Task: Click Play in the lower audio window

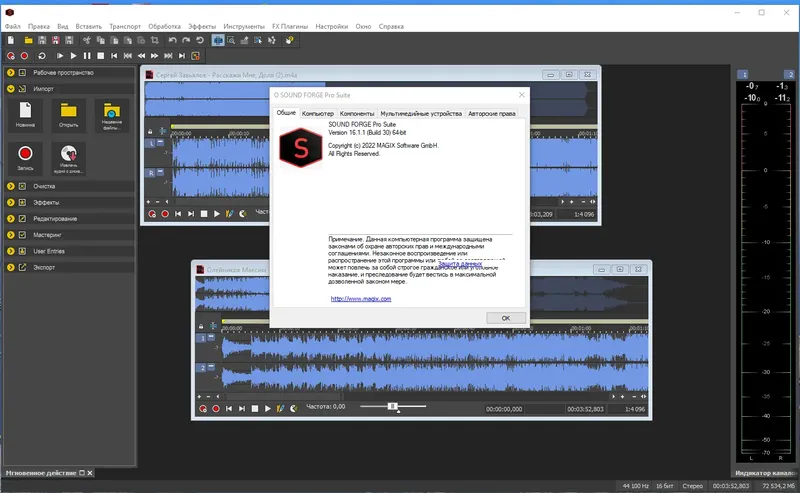Action: click(267, 409)
